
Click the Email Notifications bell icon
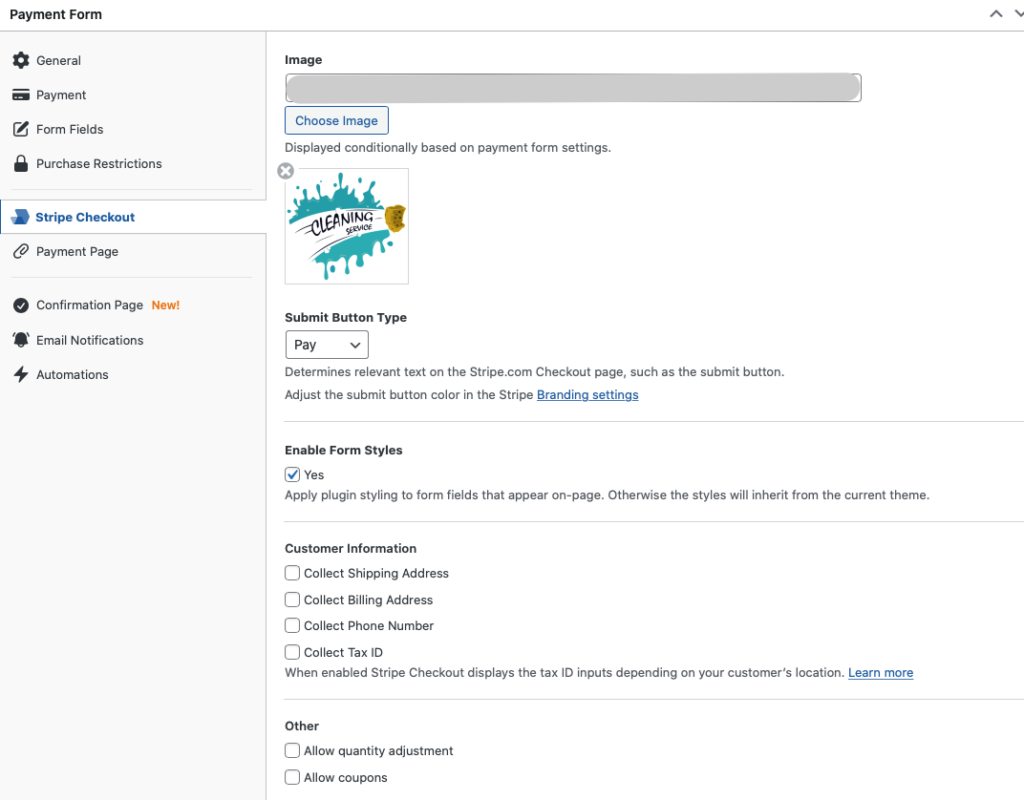coord(20,340)
